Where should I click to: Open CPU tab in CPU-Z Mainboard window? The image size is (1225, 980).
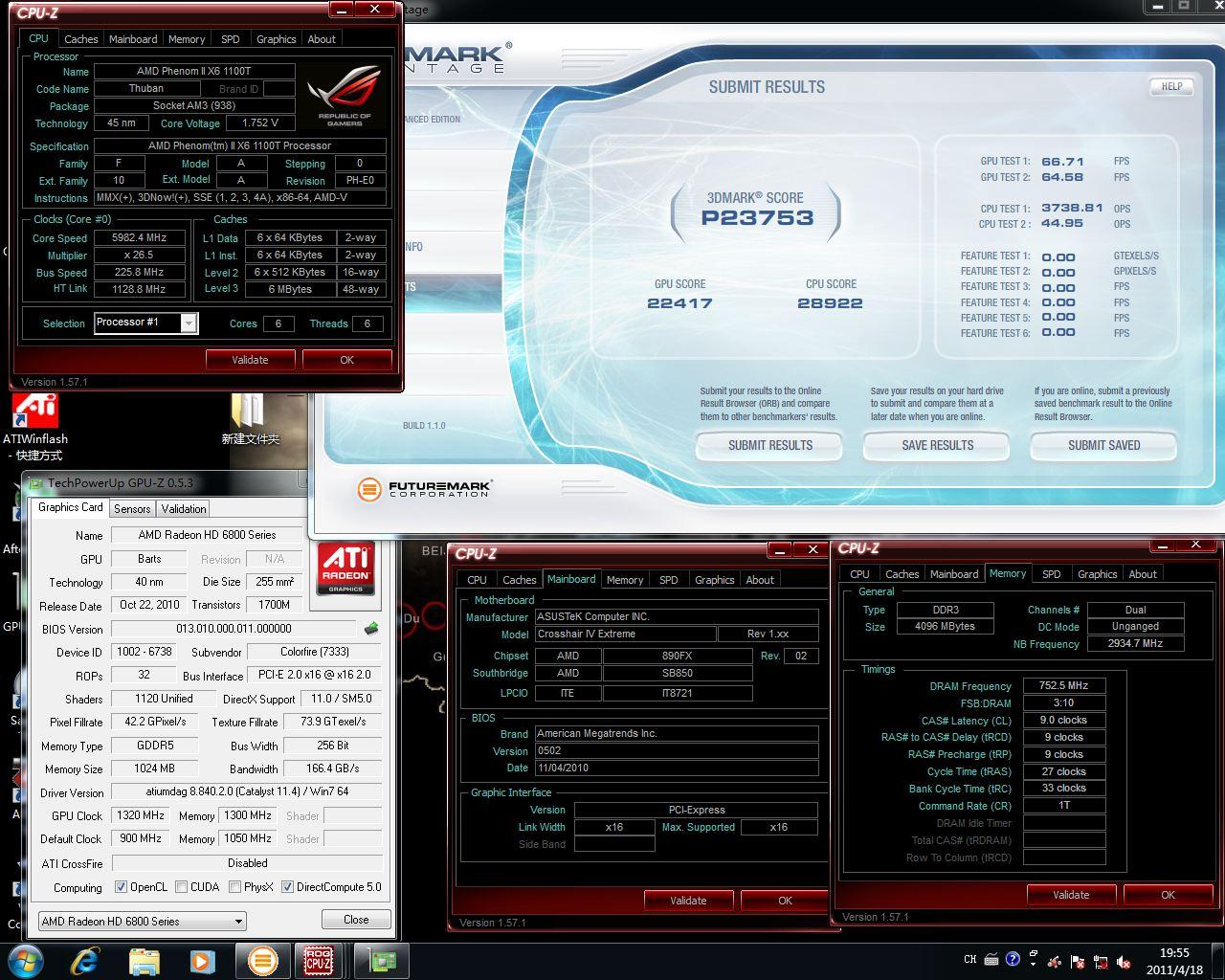pyautogui.click(x=477, y=580)
